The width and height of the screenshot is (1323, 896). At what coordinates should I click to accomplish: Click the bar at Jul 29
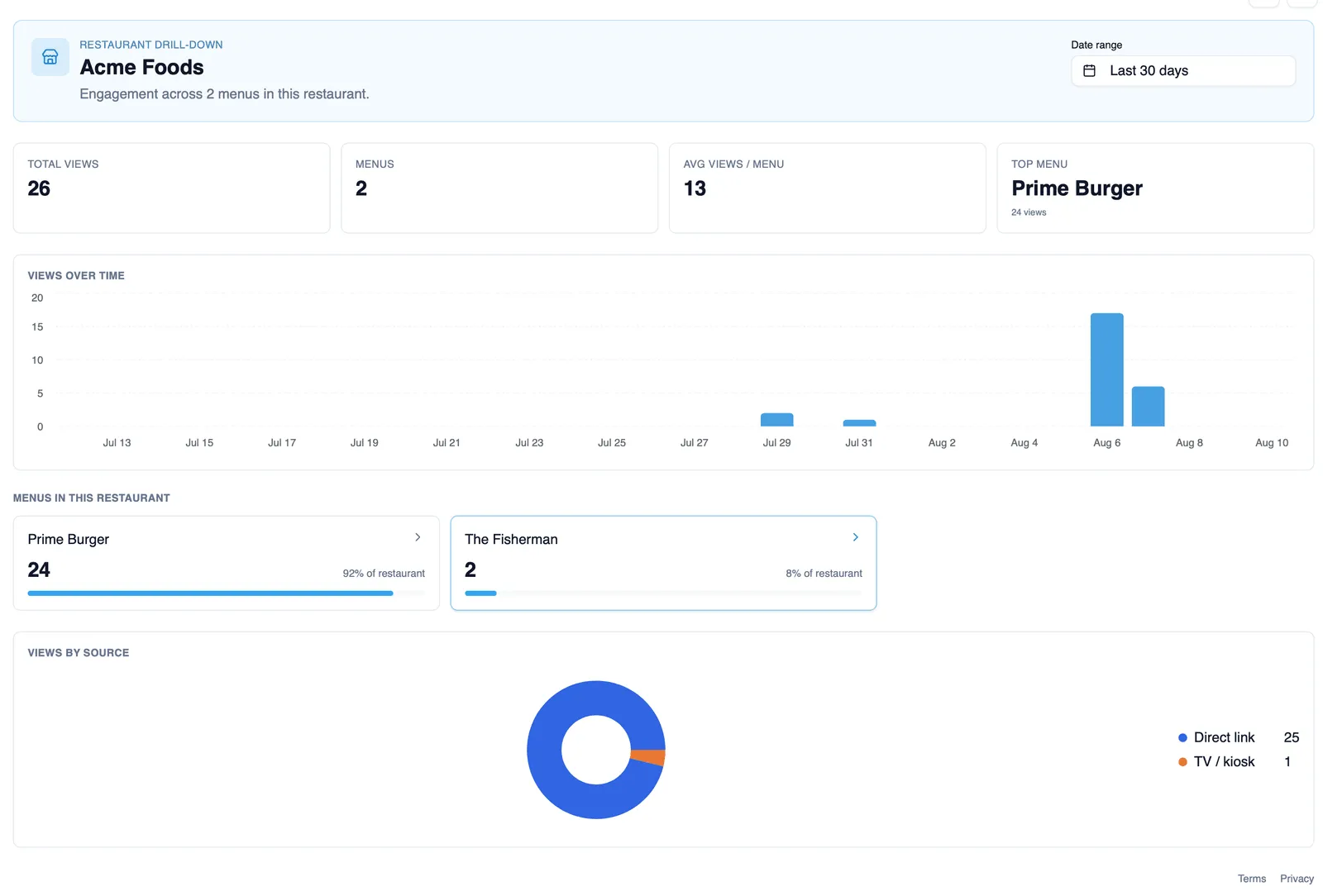(x=776, y=420)
